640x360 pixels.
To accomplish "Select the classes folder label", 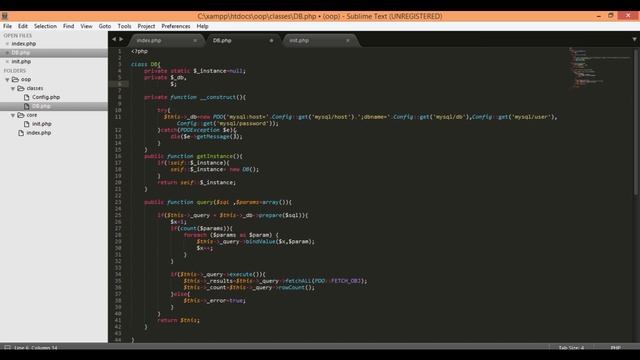I will tap(35, 88).
